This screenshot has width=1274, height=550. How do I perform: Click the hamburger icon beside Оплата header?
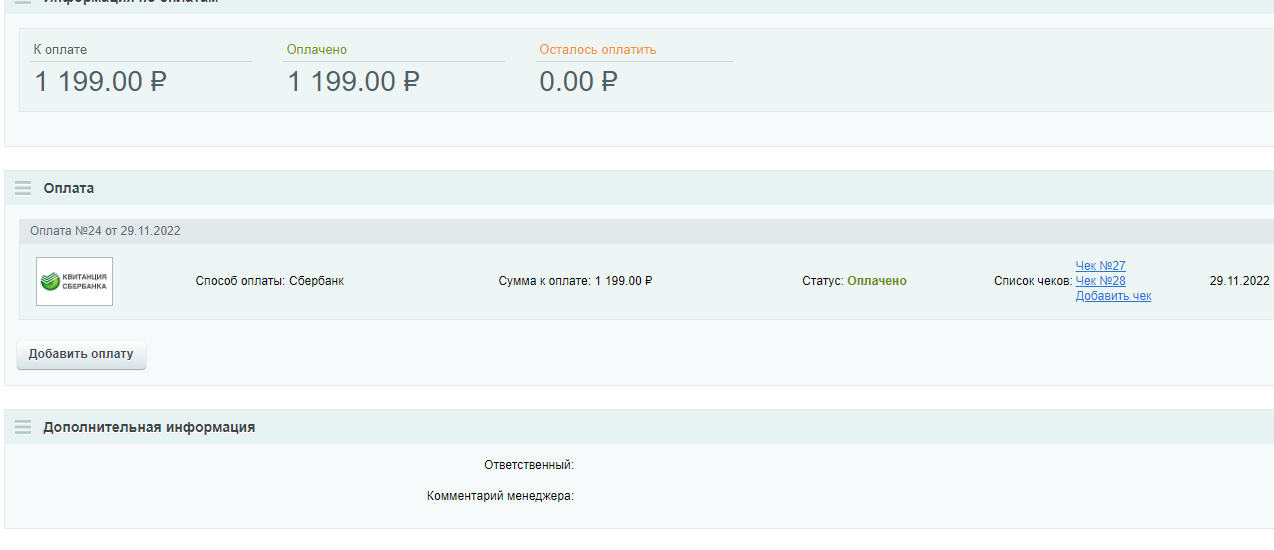[23, 188]
